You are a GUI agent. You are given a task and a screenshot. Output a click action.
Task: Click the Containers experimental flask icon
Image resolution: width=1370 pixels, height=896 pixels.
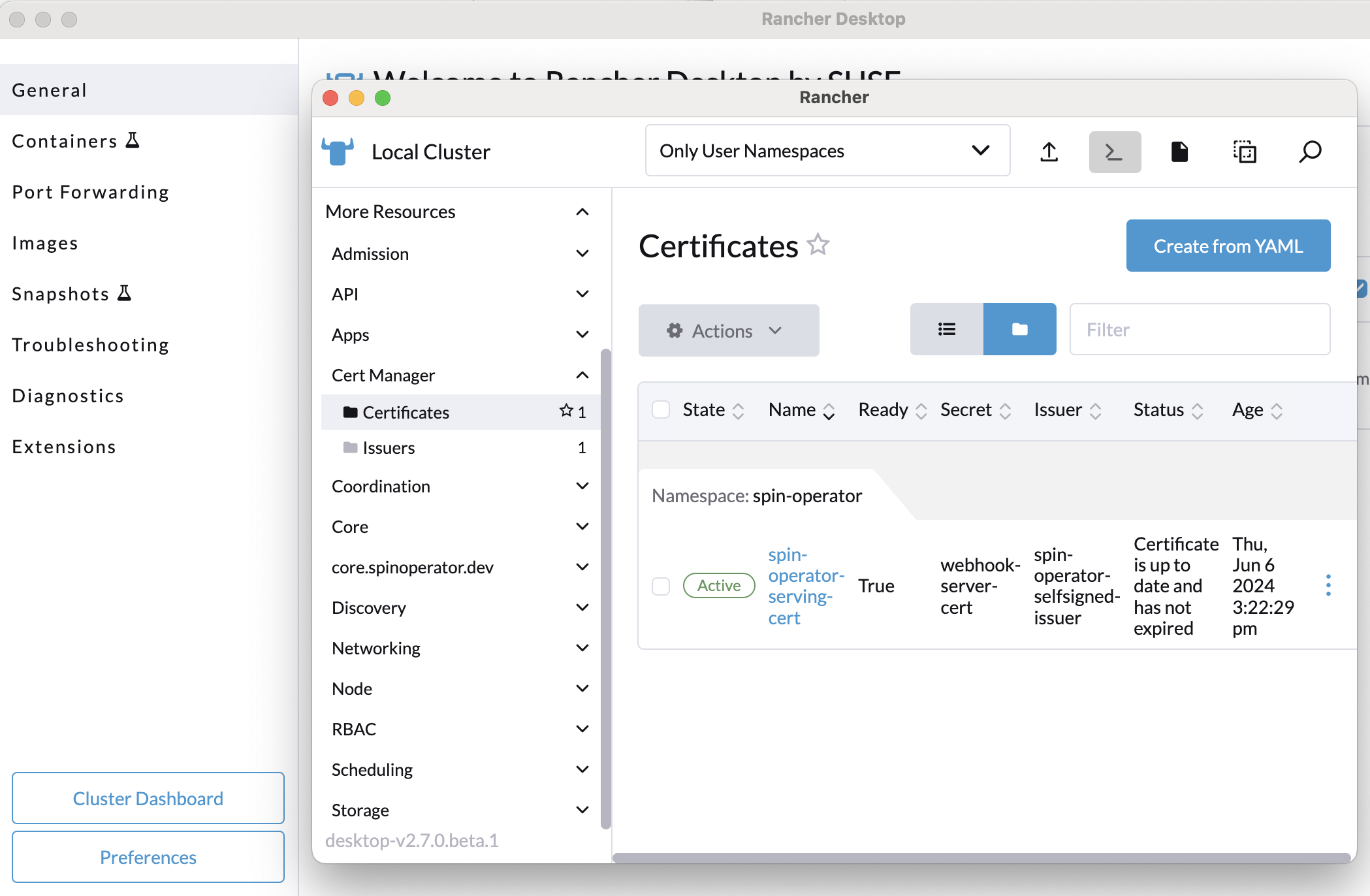(x=133, y=140)
